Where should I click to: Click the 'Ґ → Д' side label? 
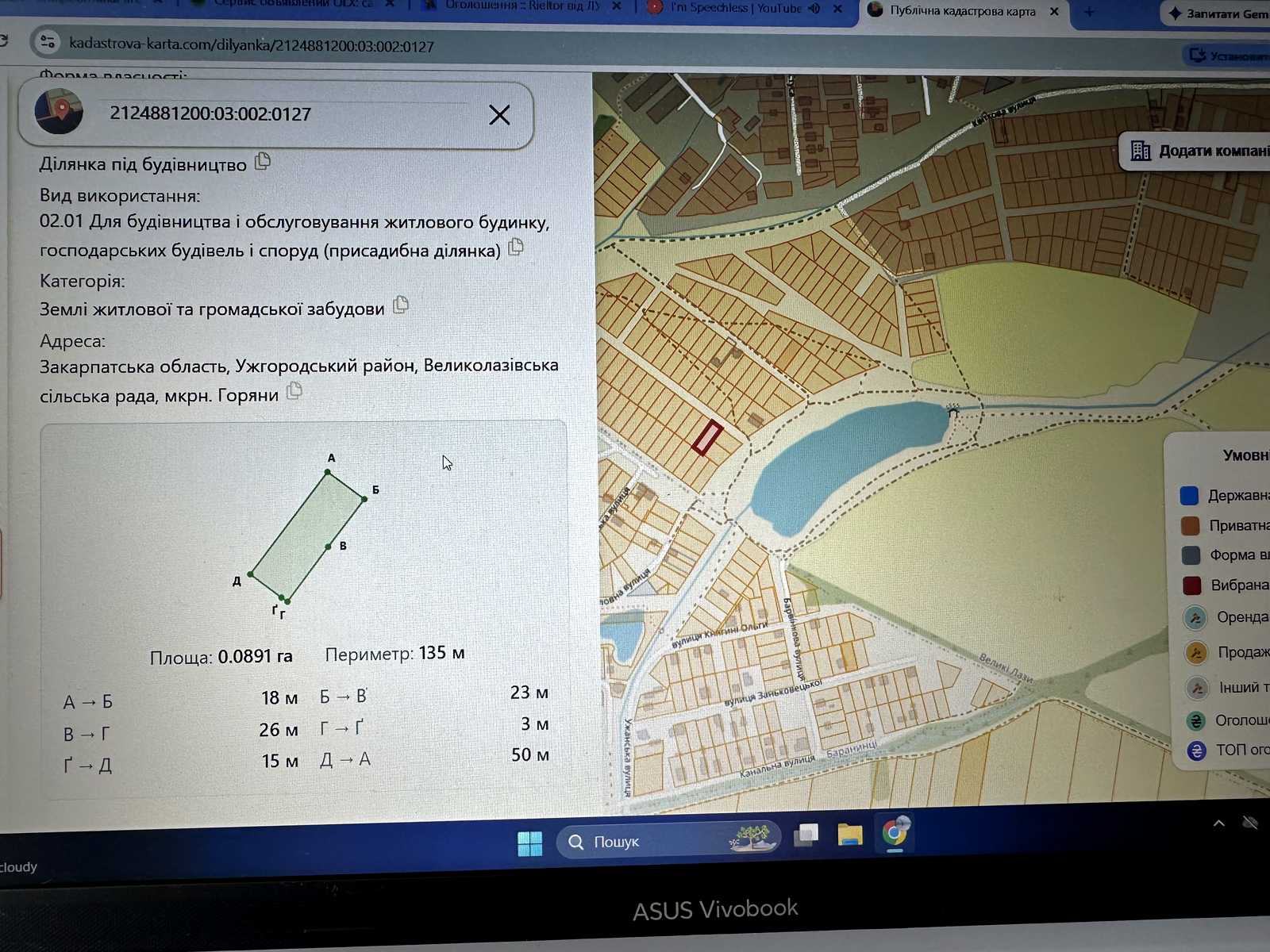(x=87, y=766)
